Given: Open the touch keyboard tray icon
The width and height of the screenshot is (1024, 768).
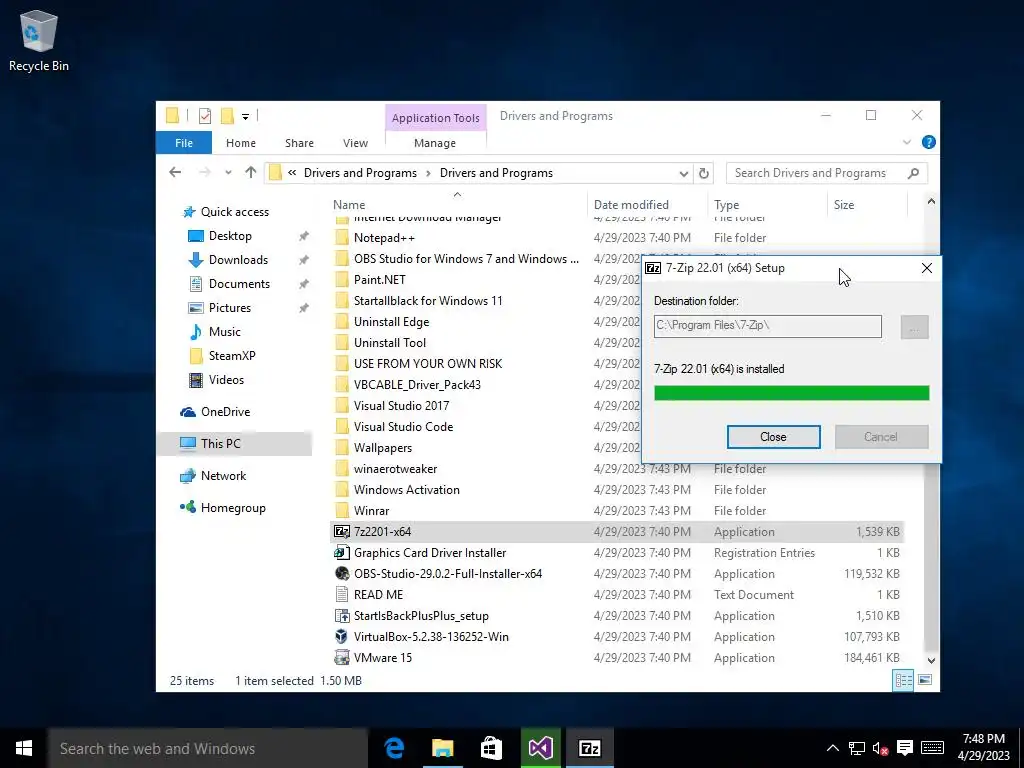Looking at the screenshot, I should coord(932,748).
